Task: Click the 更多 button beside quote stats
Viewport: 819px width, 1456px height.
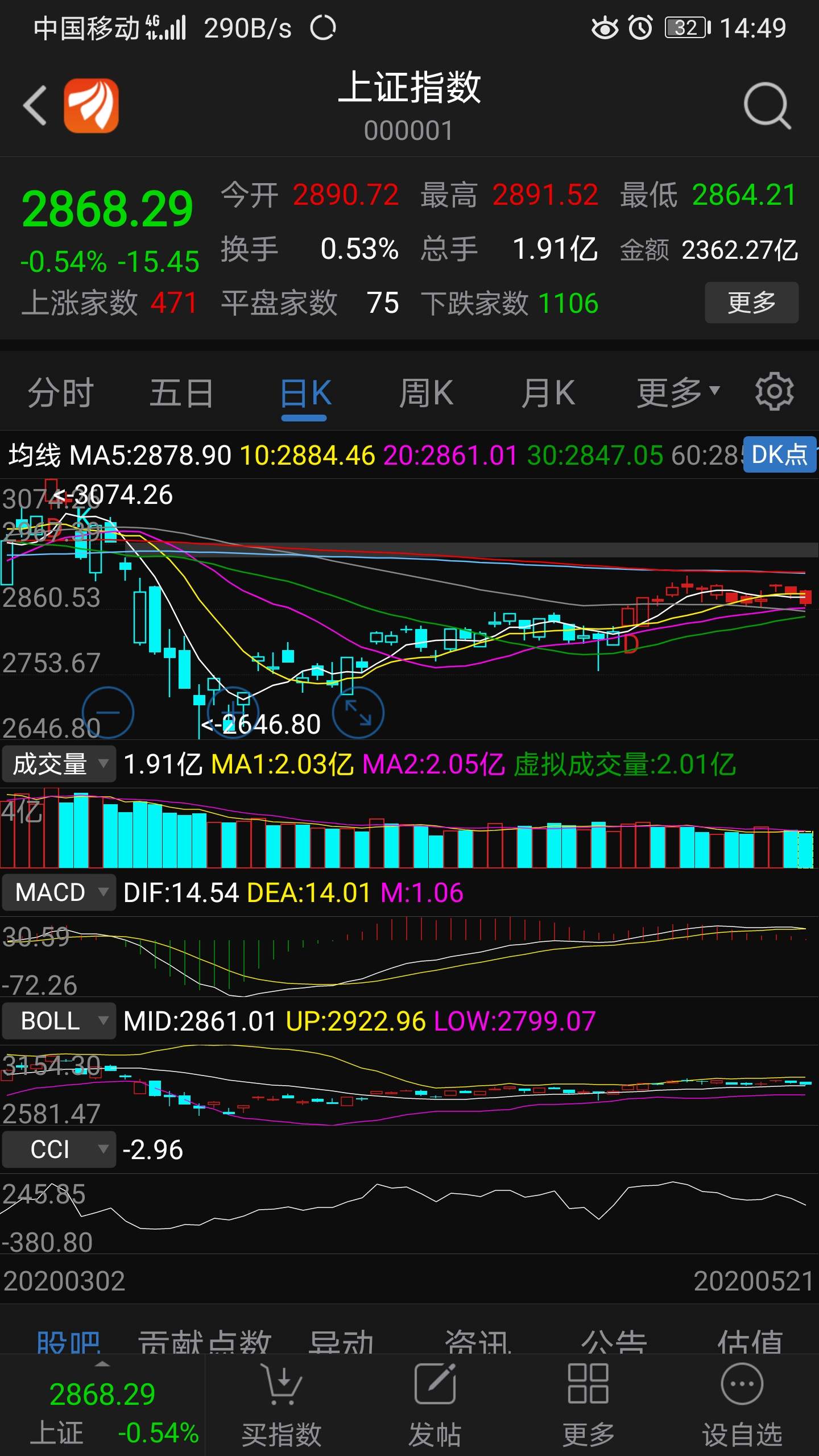Action: (751, 303)
